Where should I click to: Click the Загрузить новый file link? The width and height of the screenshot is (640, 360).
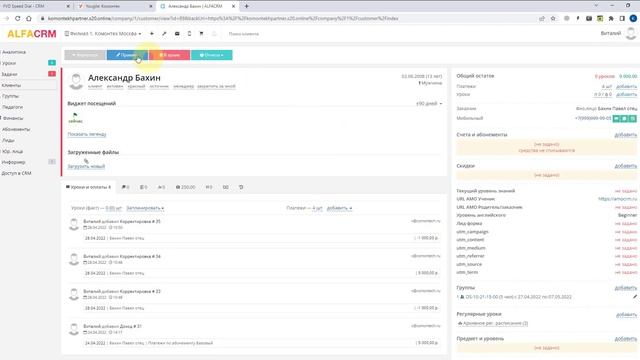point(86,167)
